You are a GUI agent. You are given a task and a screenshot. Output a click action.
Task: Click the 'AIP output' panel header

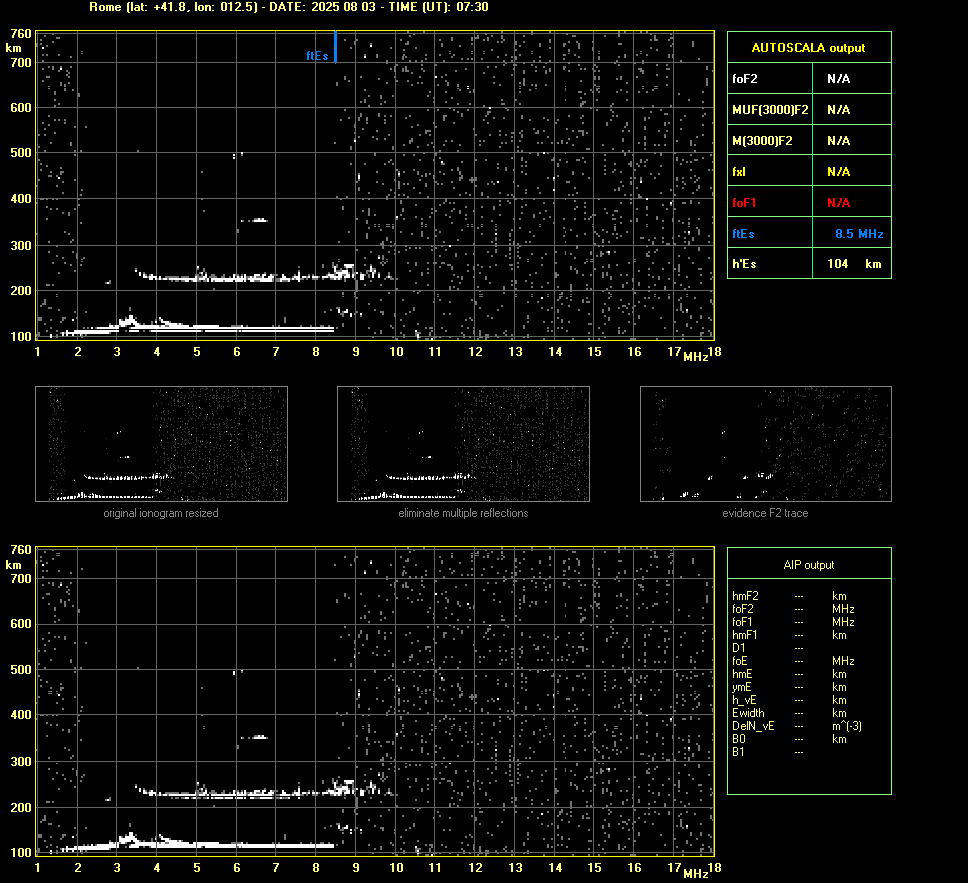pyautogui.click(x=808, y=565)
